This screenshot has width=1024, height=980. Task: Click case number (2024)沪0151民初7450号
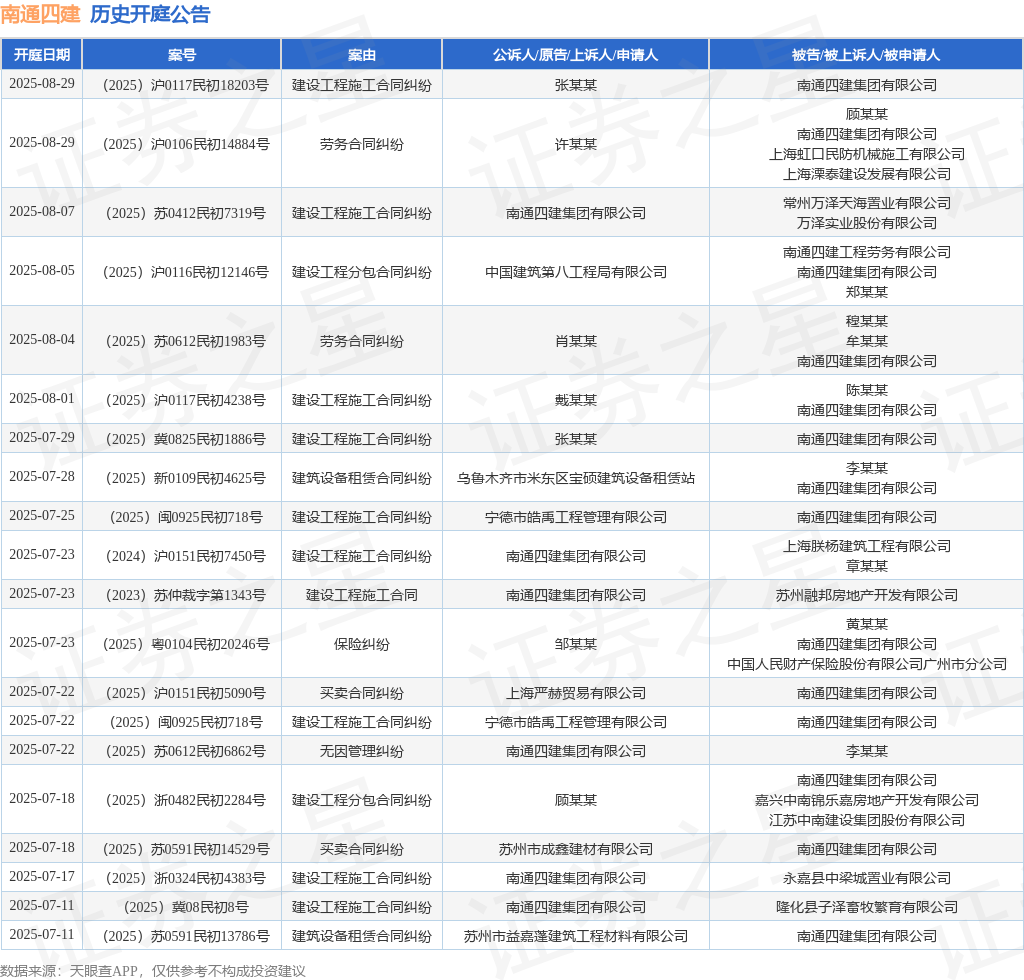tap(185, 556)
